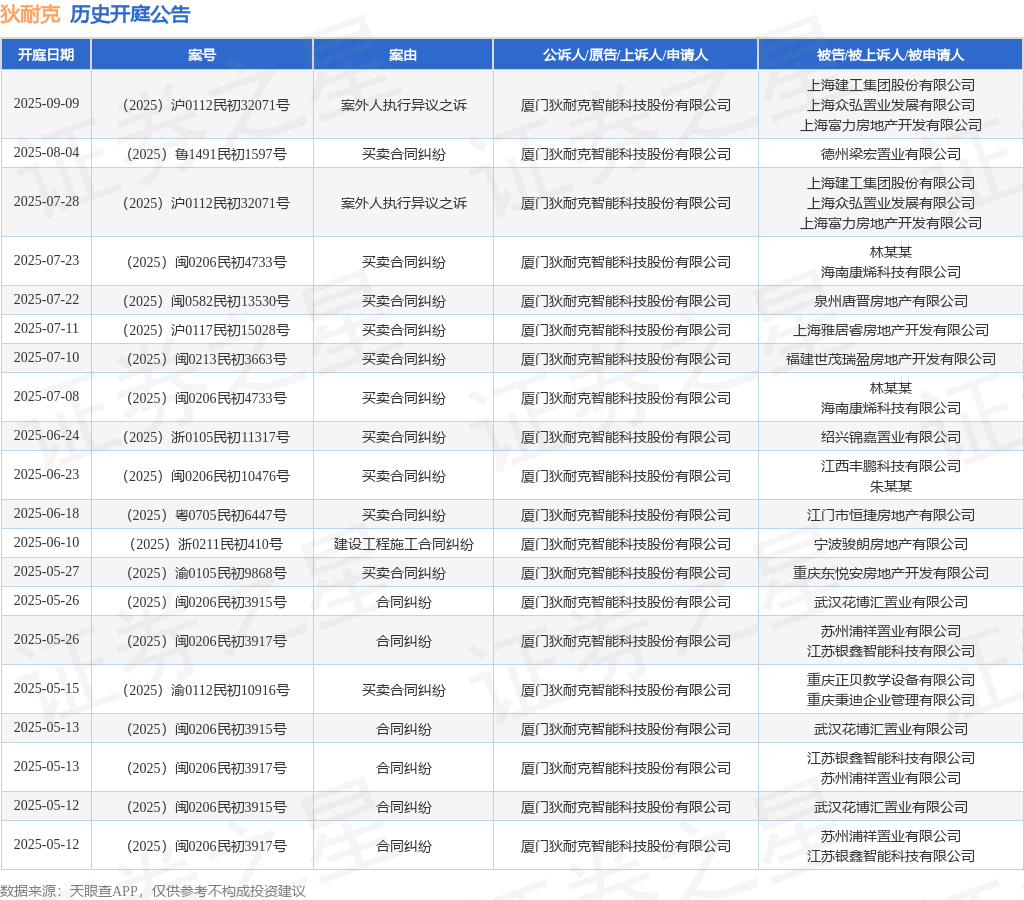Select case number 粤0705民初6447号
The width and height of the screenshot is (1024, 900).
(x=206, y=515)
